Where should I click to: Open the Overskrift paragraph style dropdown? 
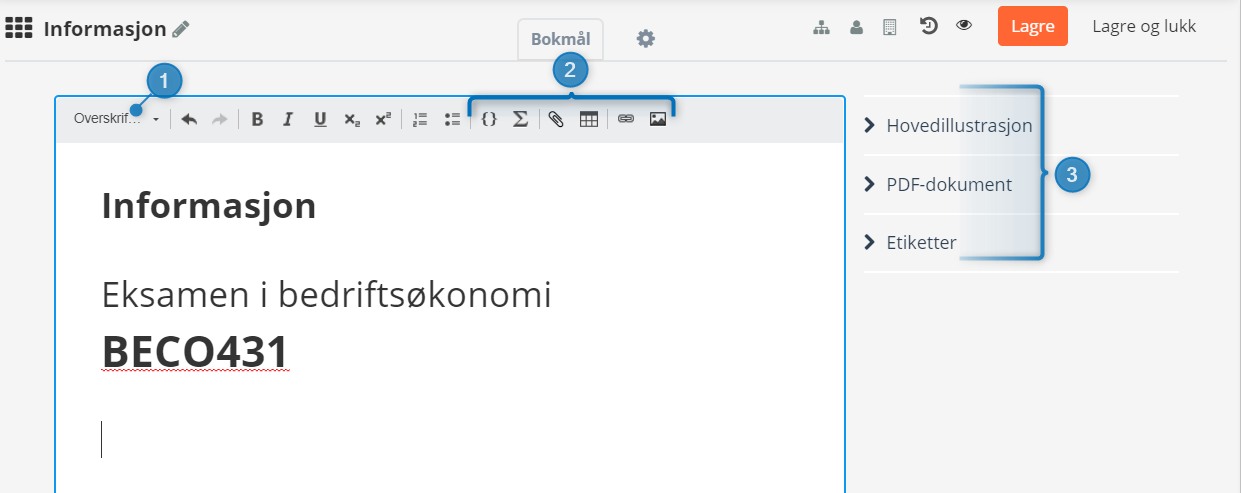(x=116, y=119)
